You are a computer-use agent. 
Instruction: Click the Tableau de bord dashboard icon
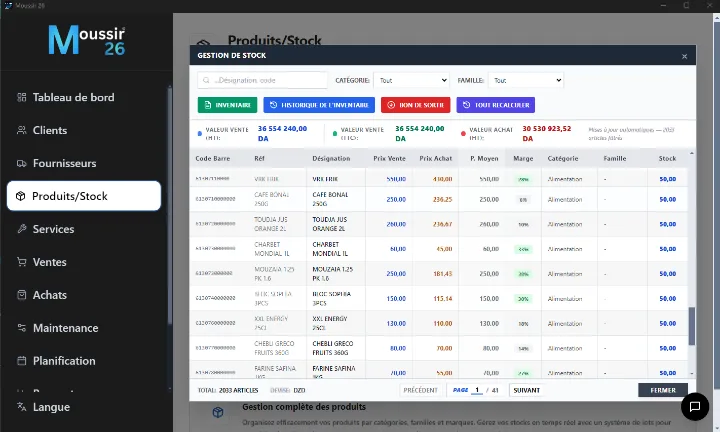(22, 97)
